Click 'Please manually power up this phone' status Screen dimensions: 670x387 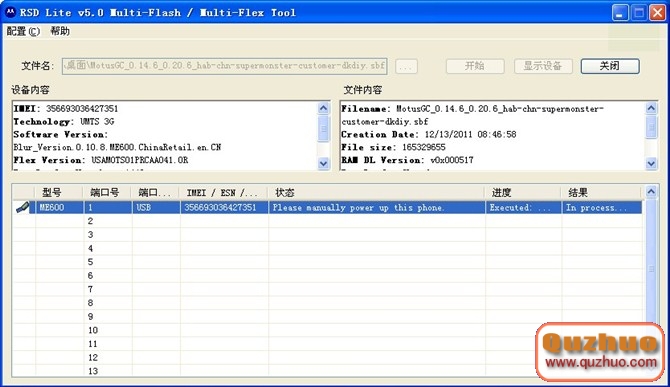(x=376, y=208)
